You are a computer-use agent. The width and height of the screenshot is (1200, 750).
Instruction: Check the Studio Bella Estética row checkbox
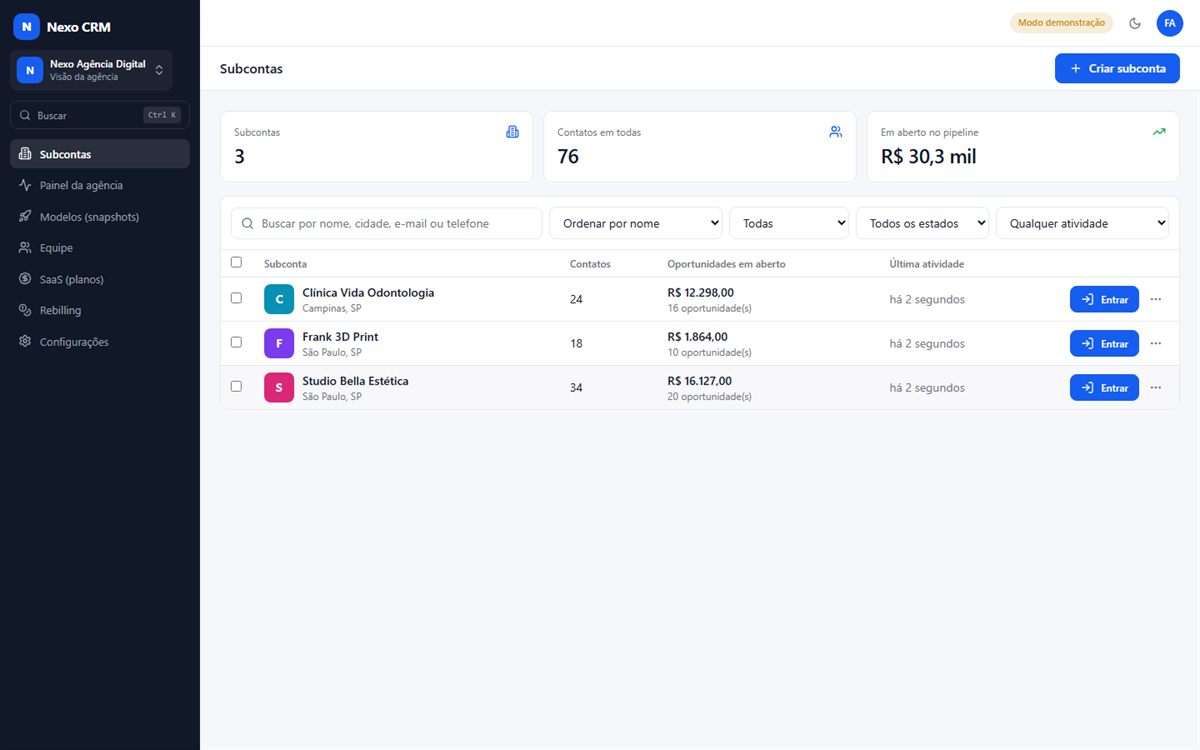(236, 386)
